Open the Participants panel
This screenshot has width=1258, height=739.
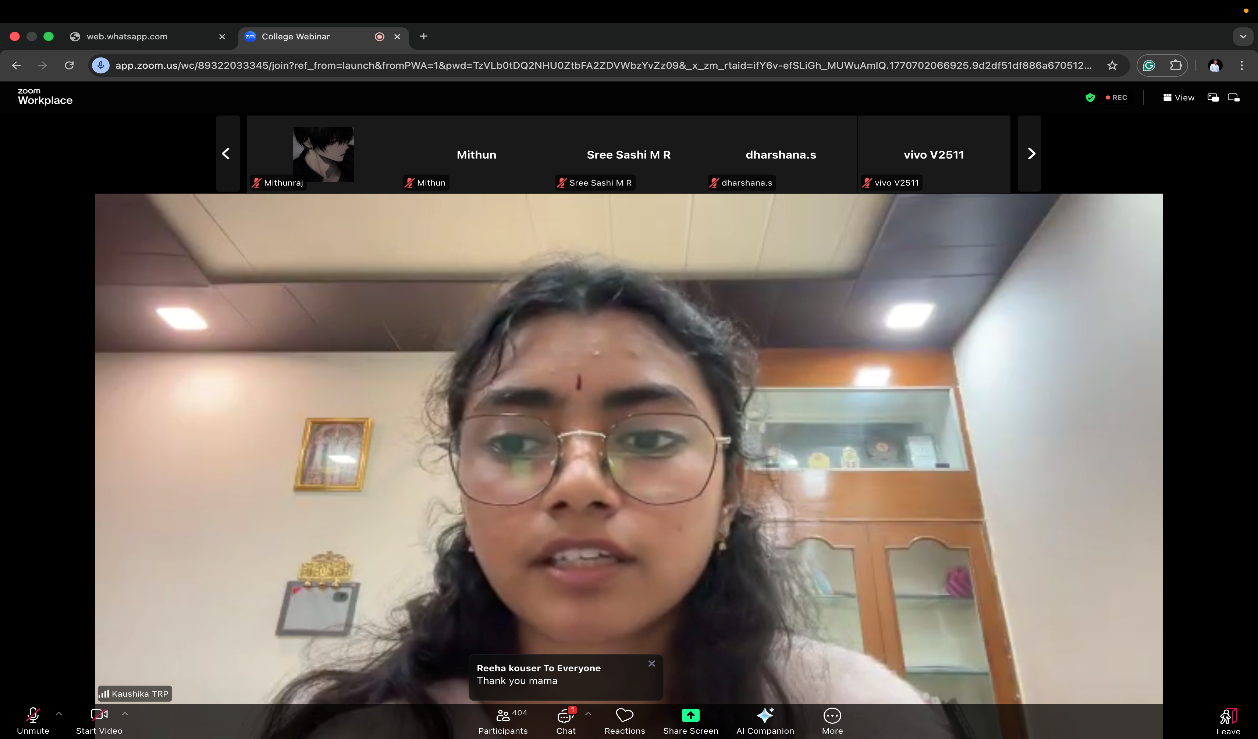coord(503,720)
